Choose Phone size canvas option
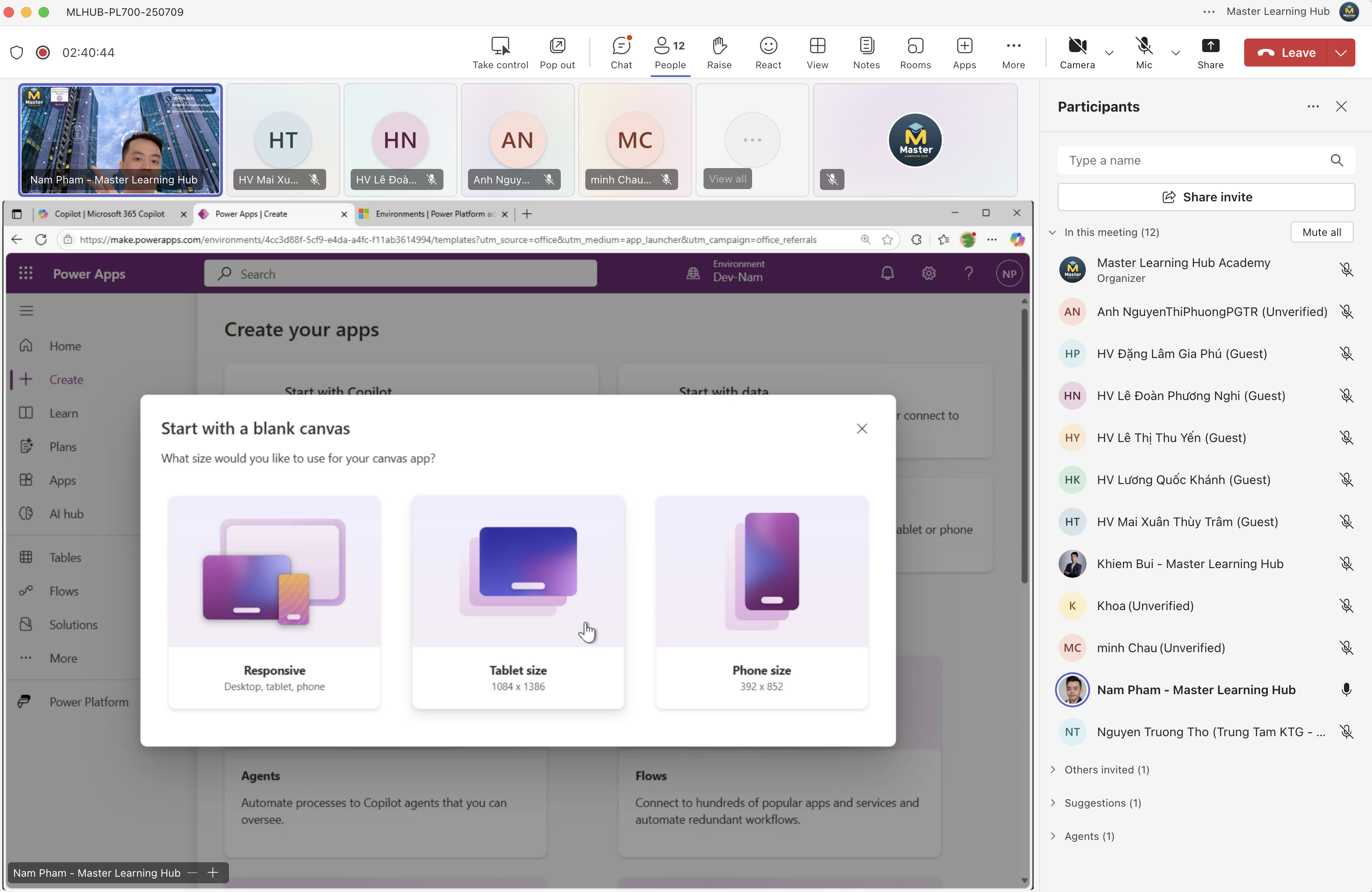Screen dimensions: 1372x892 (762, 602)
